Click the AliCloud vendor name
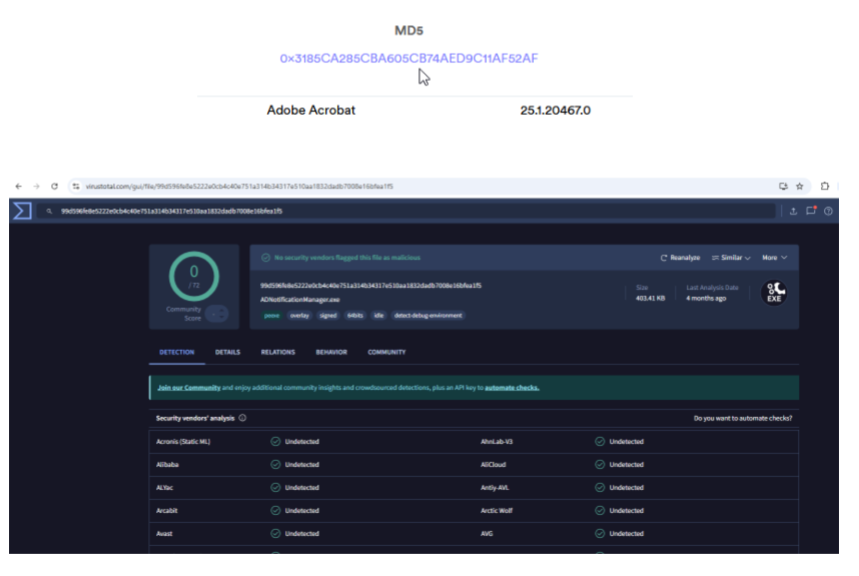This screenshot has width=859, height=576. coord(493,465)
